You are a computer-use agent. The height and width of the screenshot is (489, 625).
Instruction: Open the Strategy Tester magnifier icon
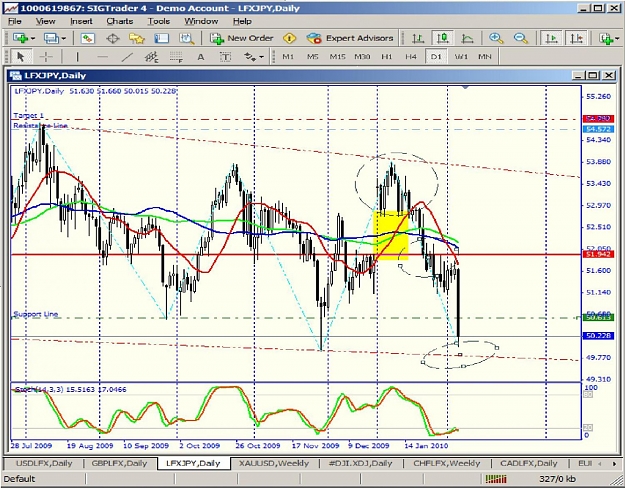click(186, 38)
